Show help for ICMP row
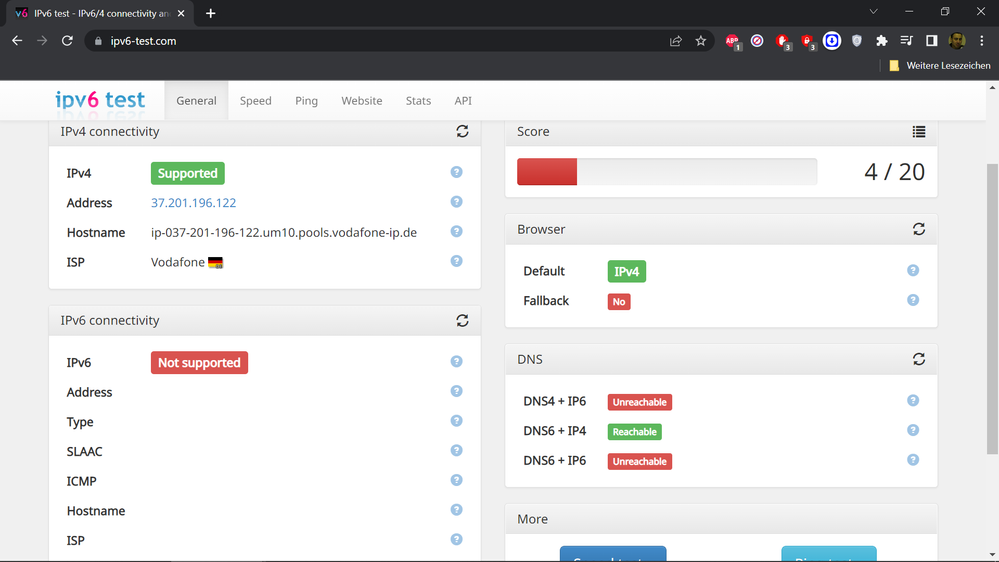999x562 pixels. [456, 480]
